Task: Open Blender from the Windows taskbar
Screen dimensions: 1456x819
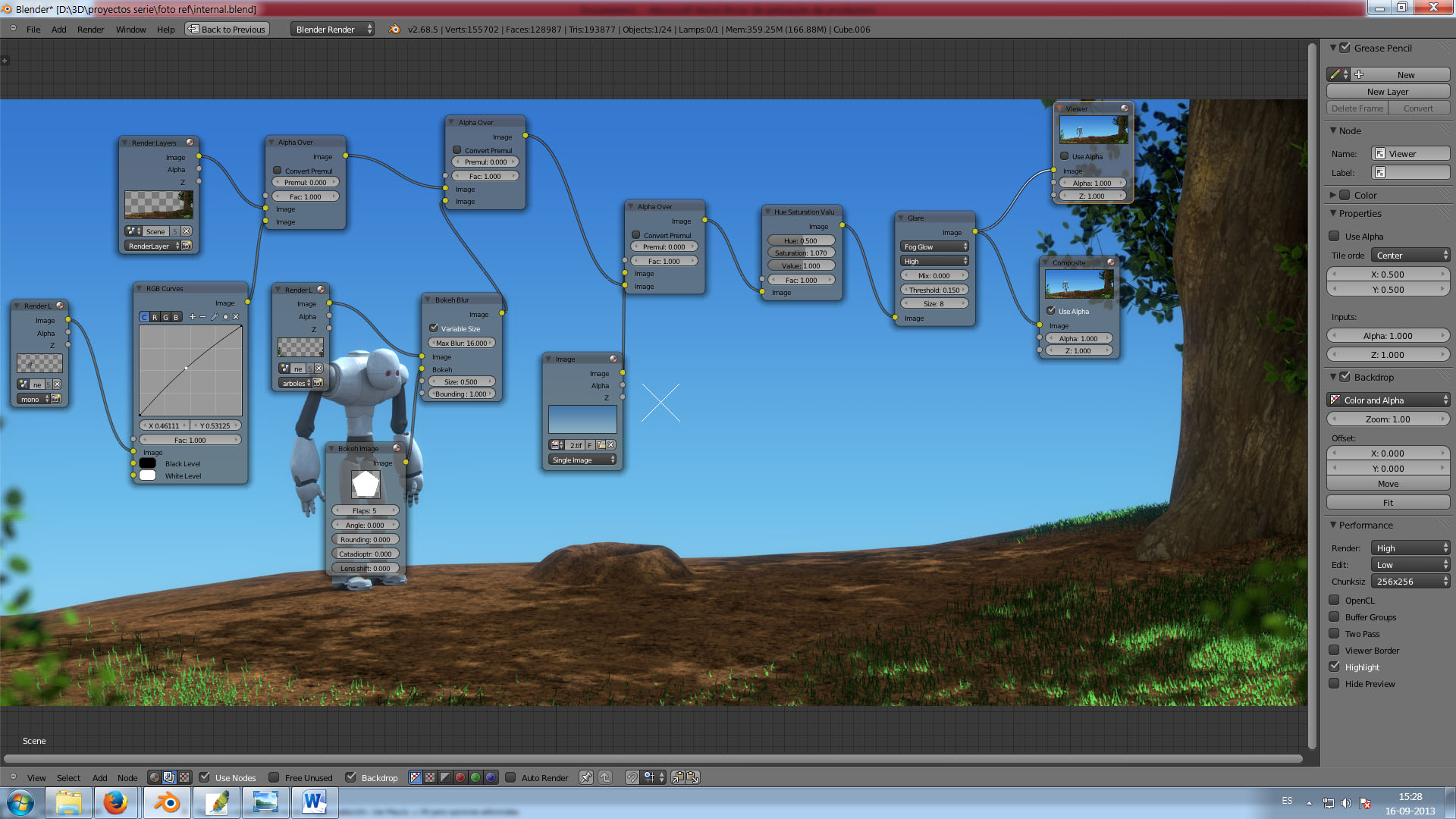Action: pos(168,802)
